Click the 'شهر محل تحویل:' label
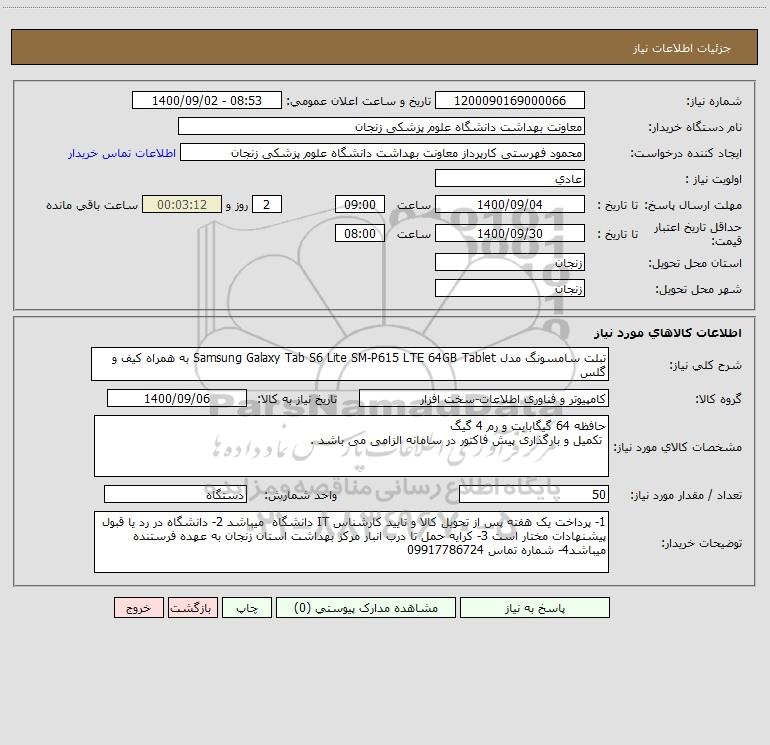The image size is (770, 745). (x=699, y=289)
